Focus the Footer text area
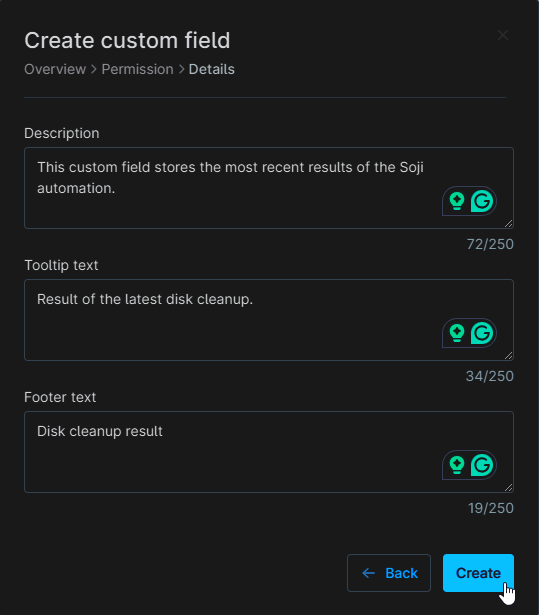The width and height of the screenshot is (539, 615). (269, 452)
